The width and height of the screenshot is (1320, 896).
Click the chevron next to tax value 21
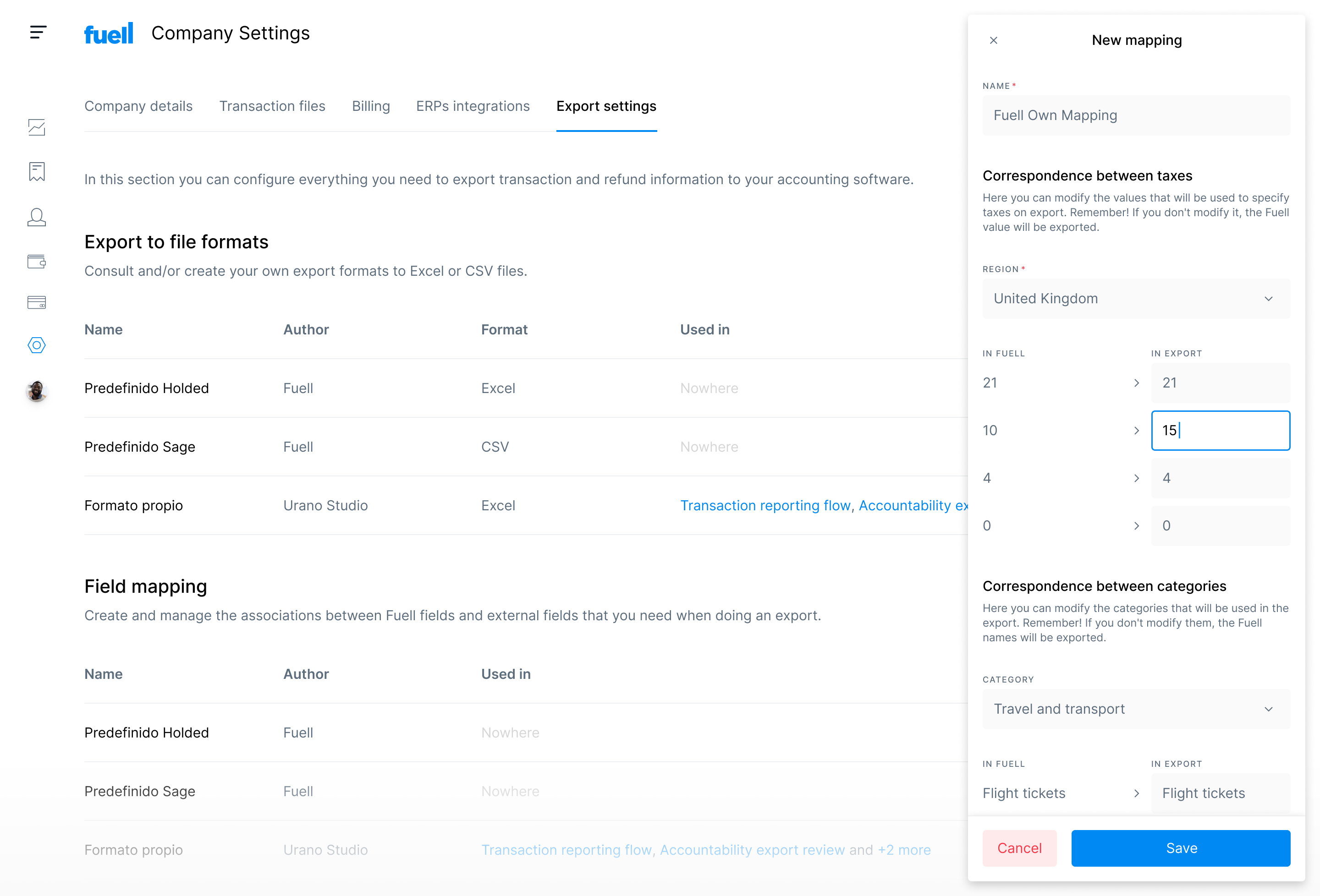pos(1137,383)
